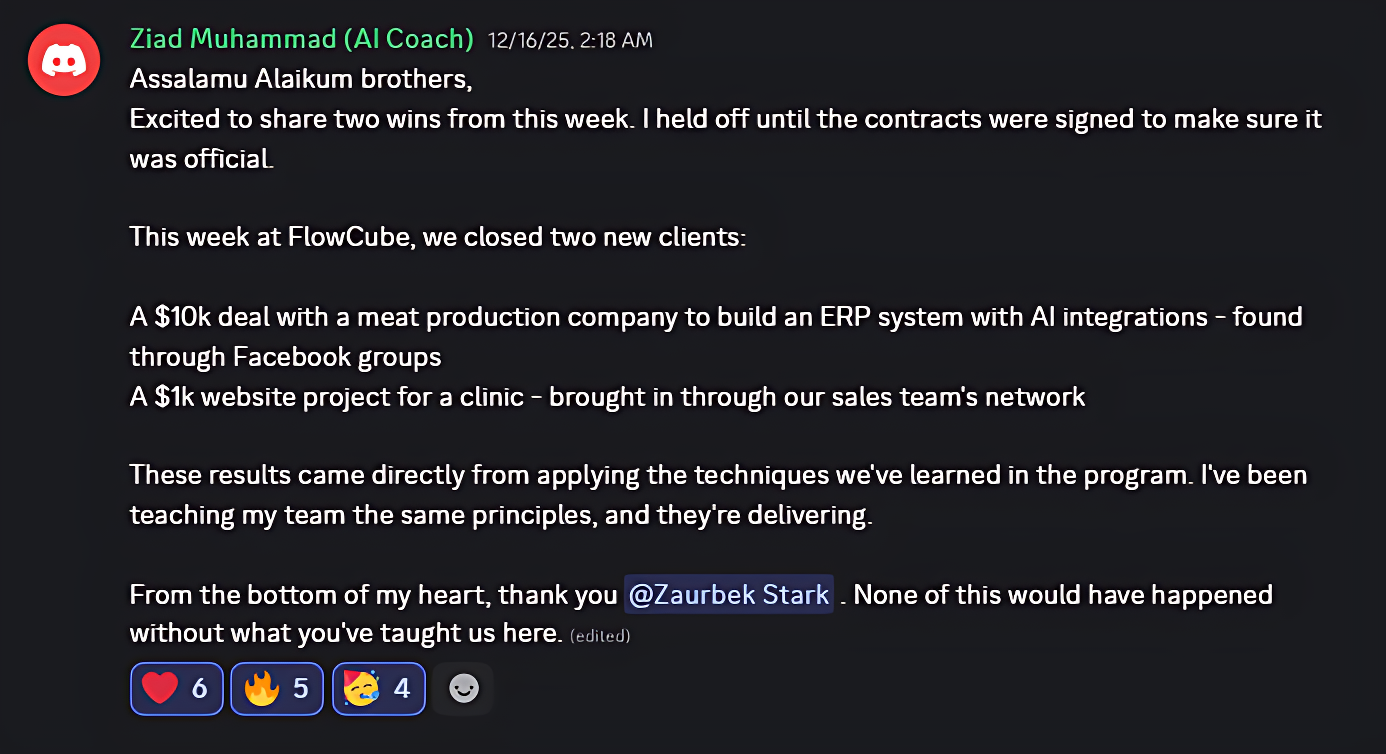This screenshot has height=754, width=1386.
Task: Click the count 6 beside the heart
Action: coord(199,688)
